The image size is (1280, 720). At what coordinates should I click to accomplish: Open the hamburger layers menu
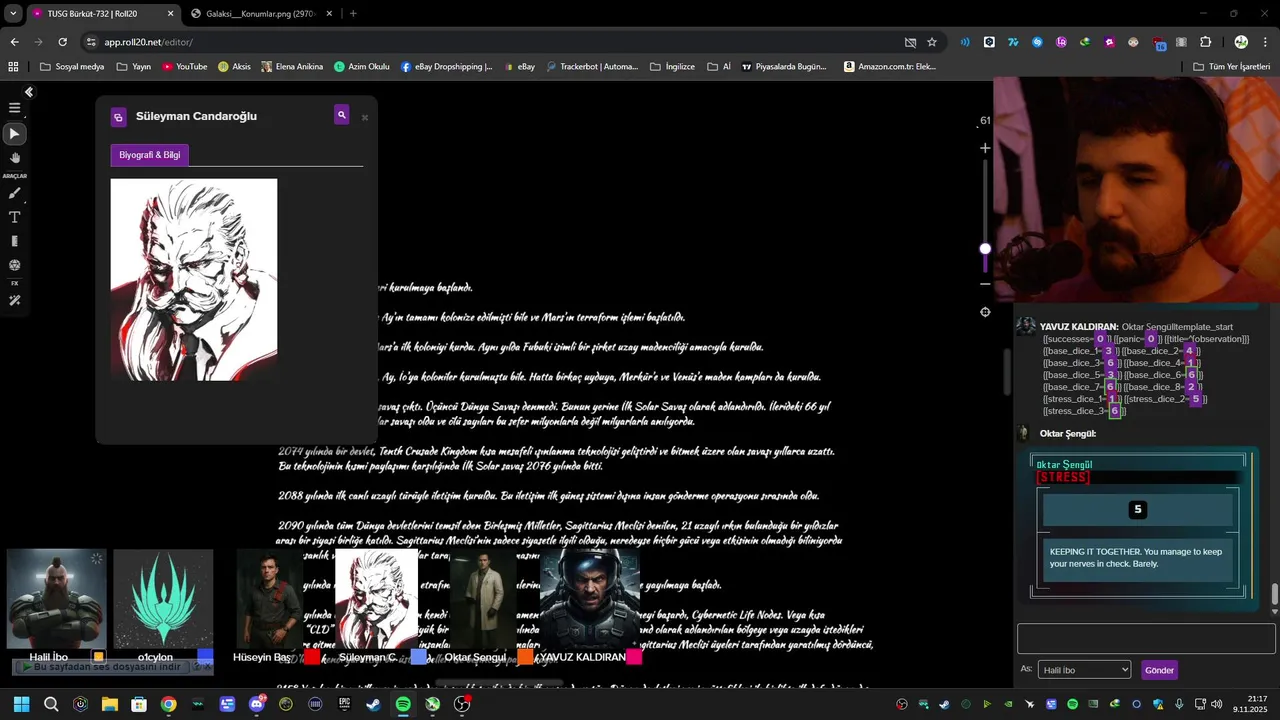click(14, 108)
